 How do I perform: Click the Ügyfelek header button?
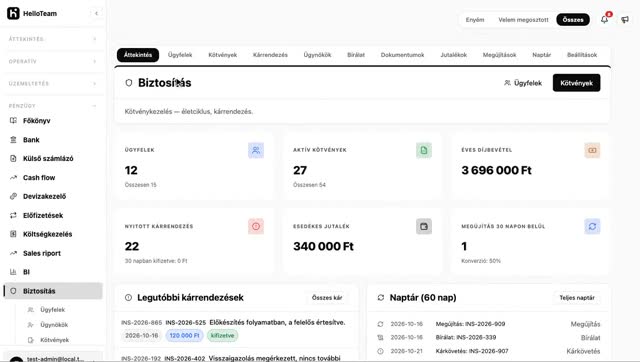tap(523, 83)
